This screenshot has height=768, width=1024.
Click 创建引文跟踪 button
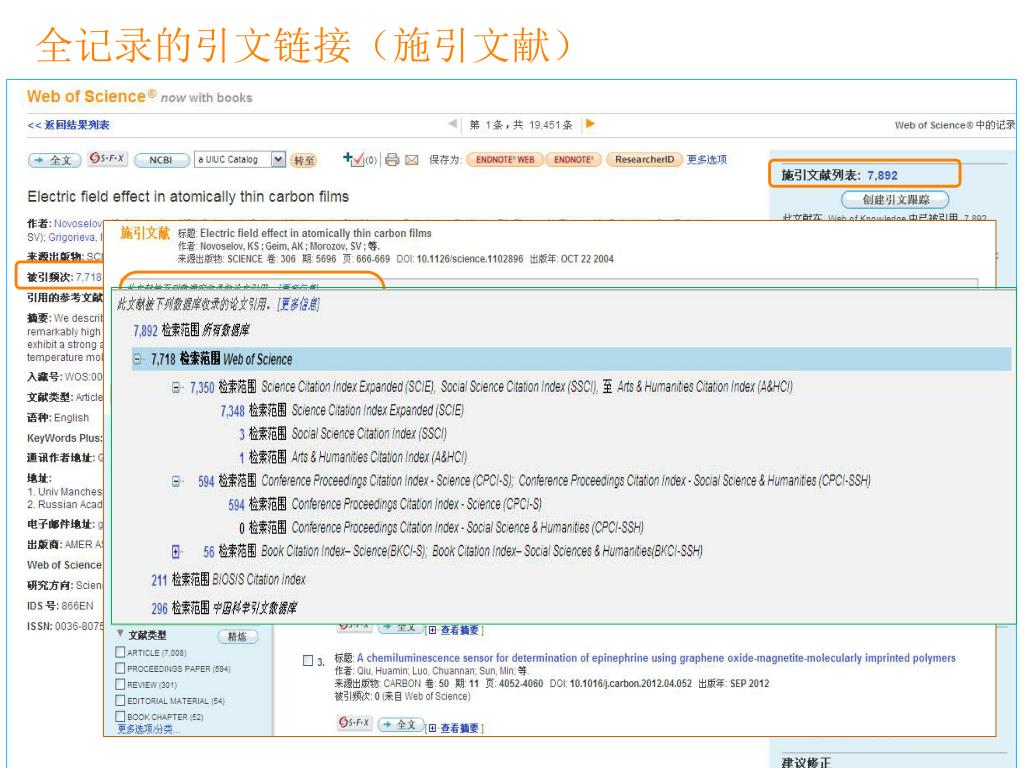(895, 199)
